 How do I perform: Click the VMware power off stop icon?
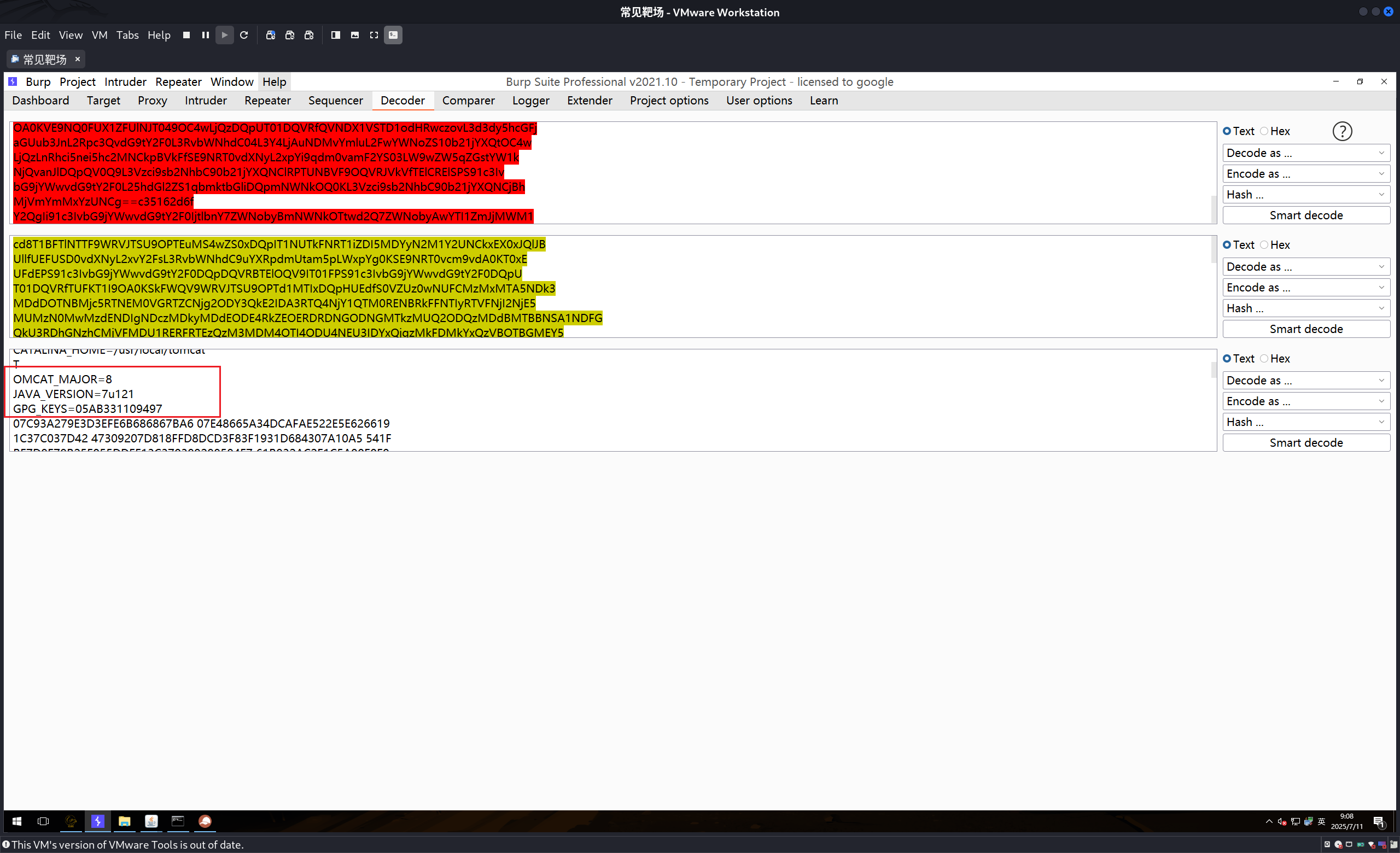[186, 35]
